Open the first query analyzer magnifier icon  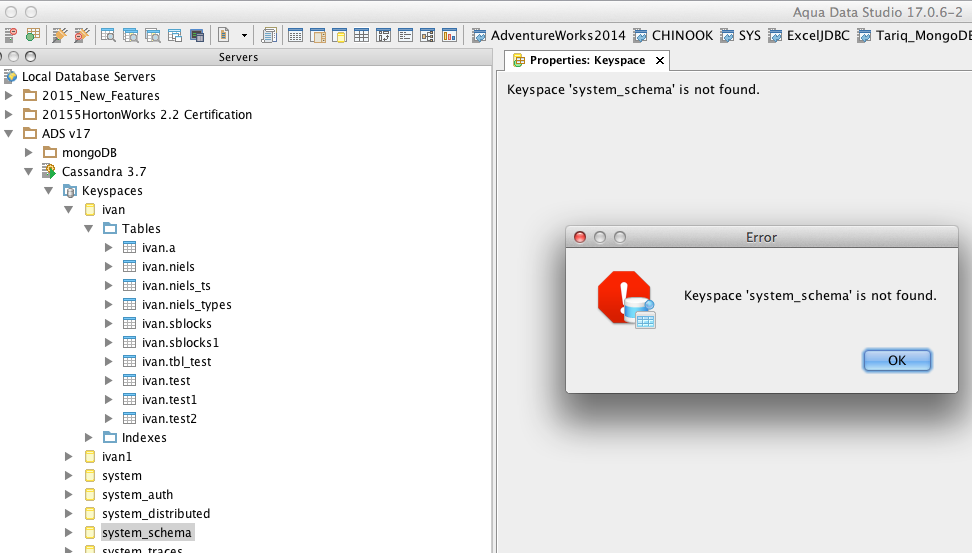[108, 35]
